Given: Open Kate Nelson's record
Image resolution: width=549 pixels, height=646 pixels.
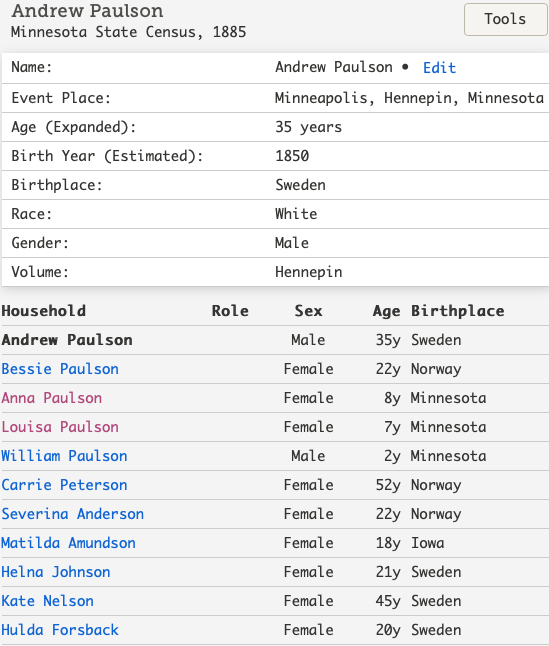Looking at the screenshot, I should point(47,601).
